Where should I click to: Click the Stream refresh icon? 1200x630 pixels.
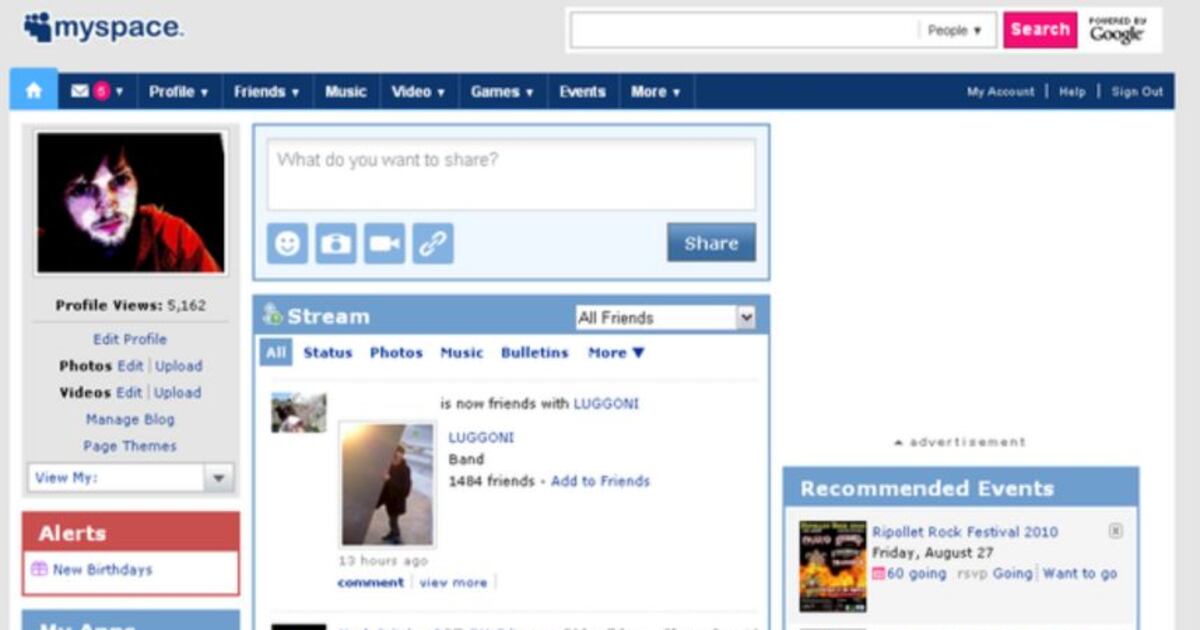point(274,315)
